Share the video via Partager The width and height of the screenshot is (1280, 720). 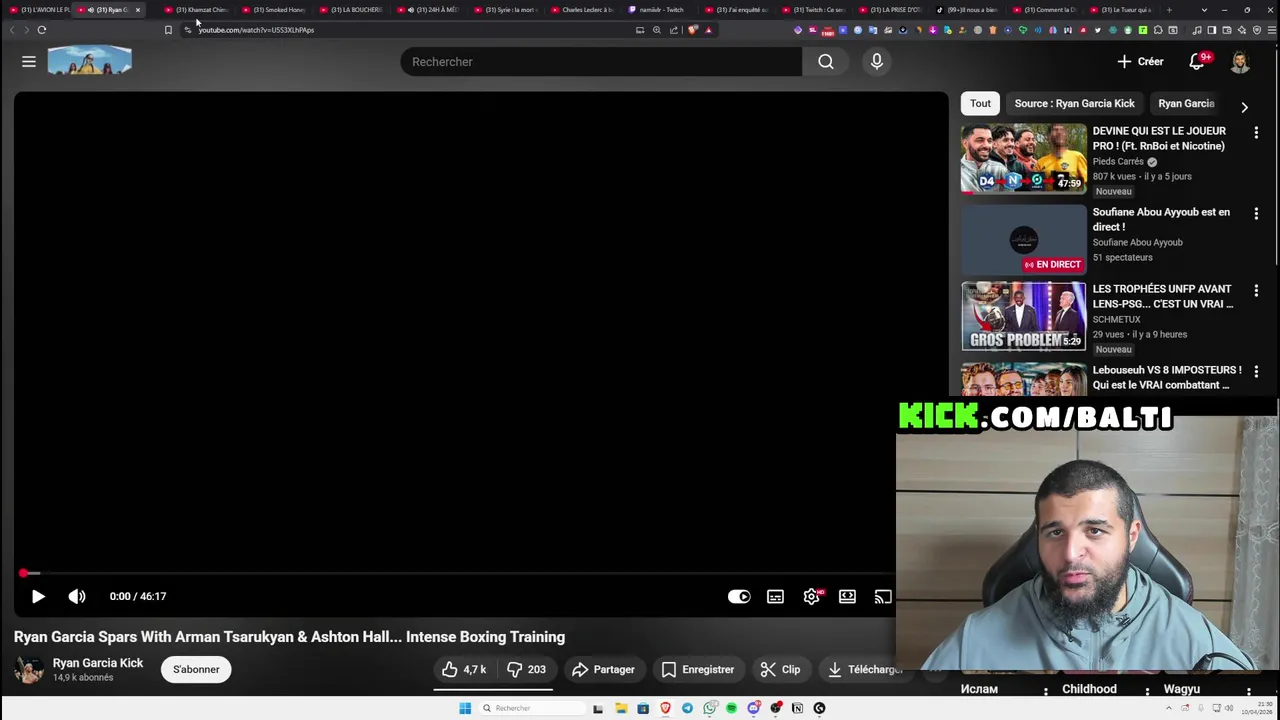point(603,669)
